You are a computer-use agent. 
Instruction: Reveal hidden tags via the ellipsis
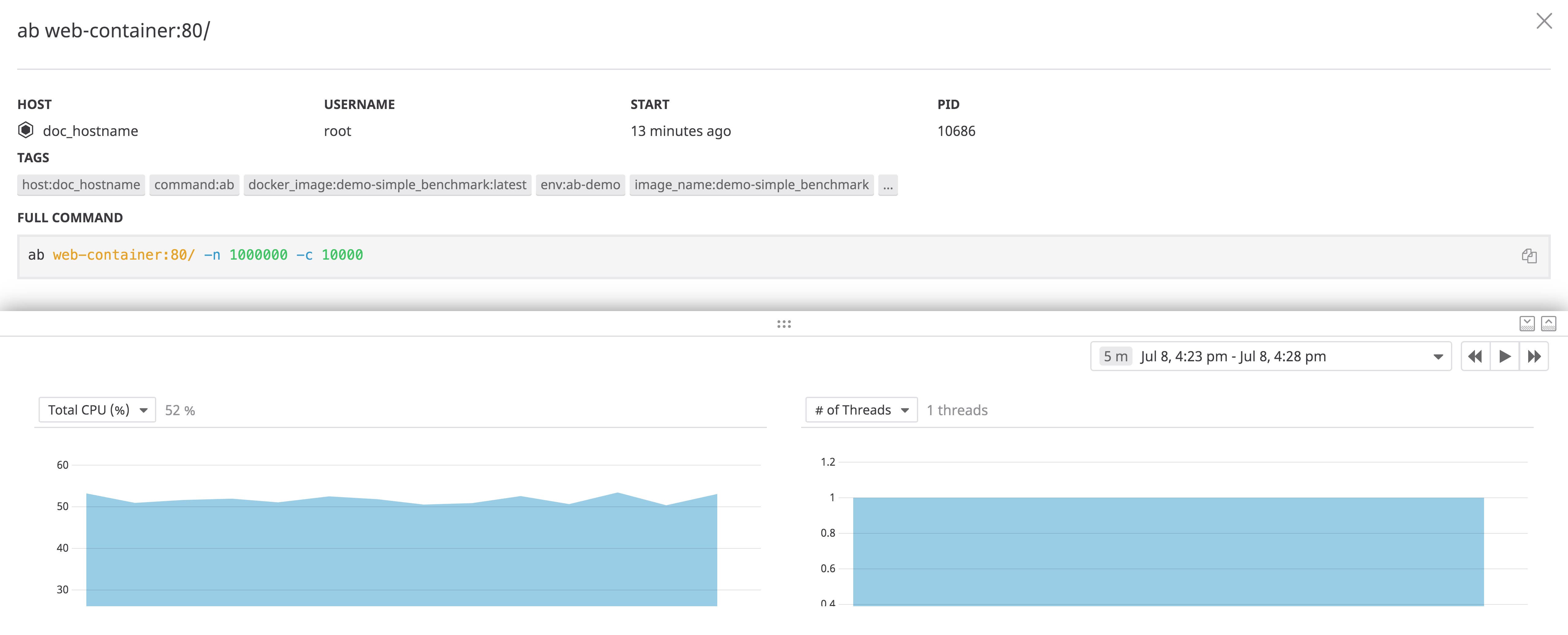888,185
